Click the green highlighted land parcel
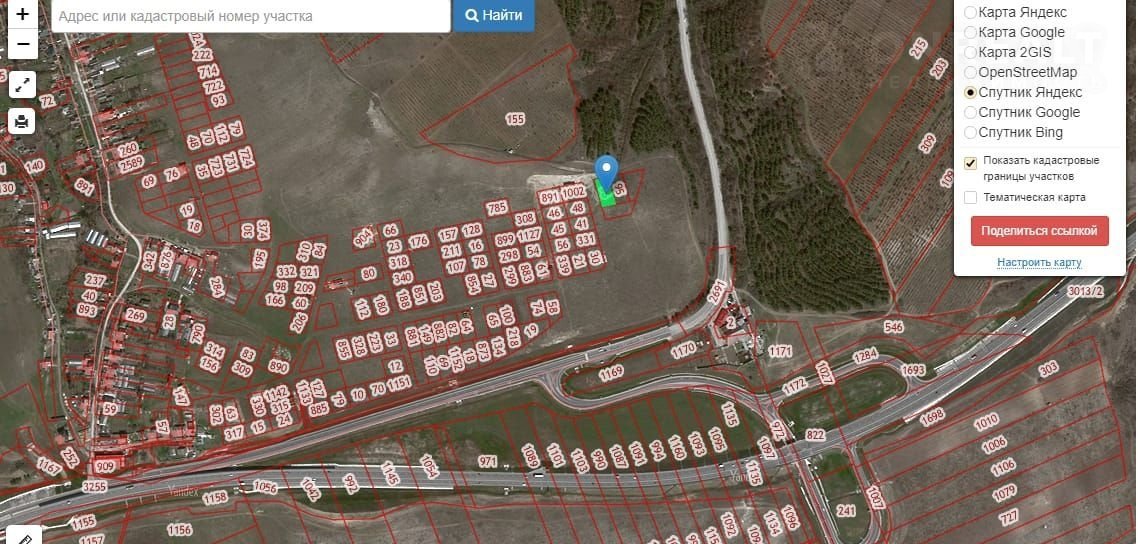 tap(605, 194)
